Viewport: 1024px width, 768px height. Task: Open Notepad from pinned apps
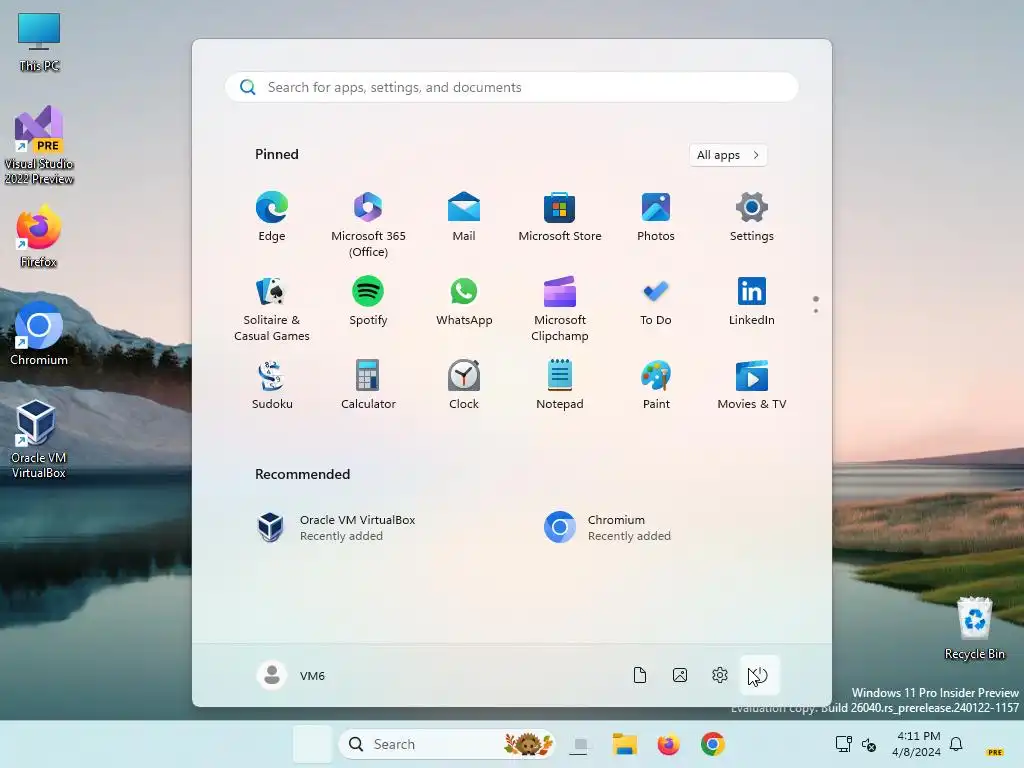[560, 385]
